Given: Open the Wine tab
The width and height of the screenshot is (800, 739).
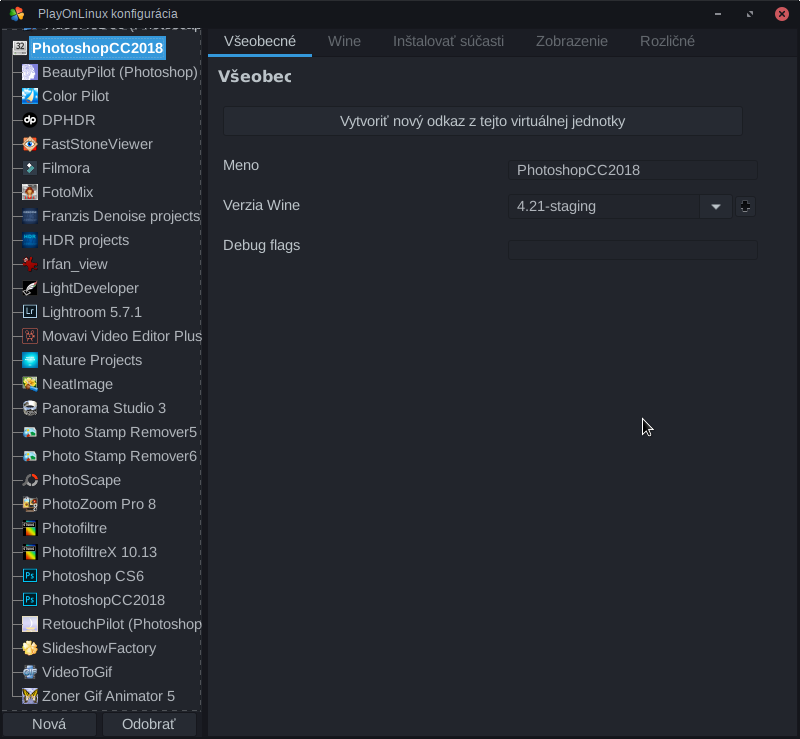Looking at the screenshot, I should pos(344,41).
